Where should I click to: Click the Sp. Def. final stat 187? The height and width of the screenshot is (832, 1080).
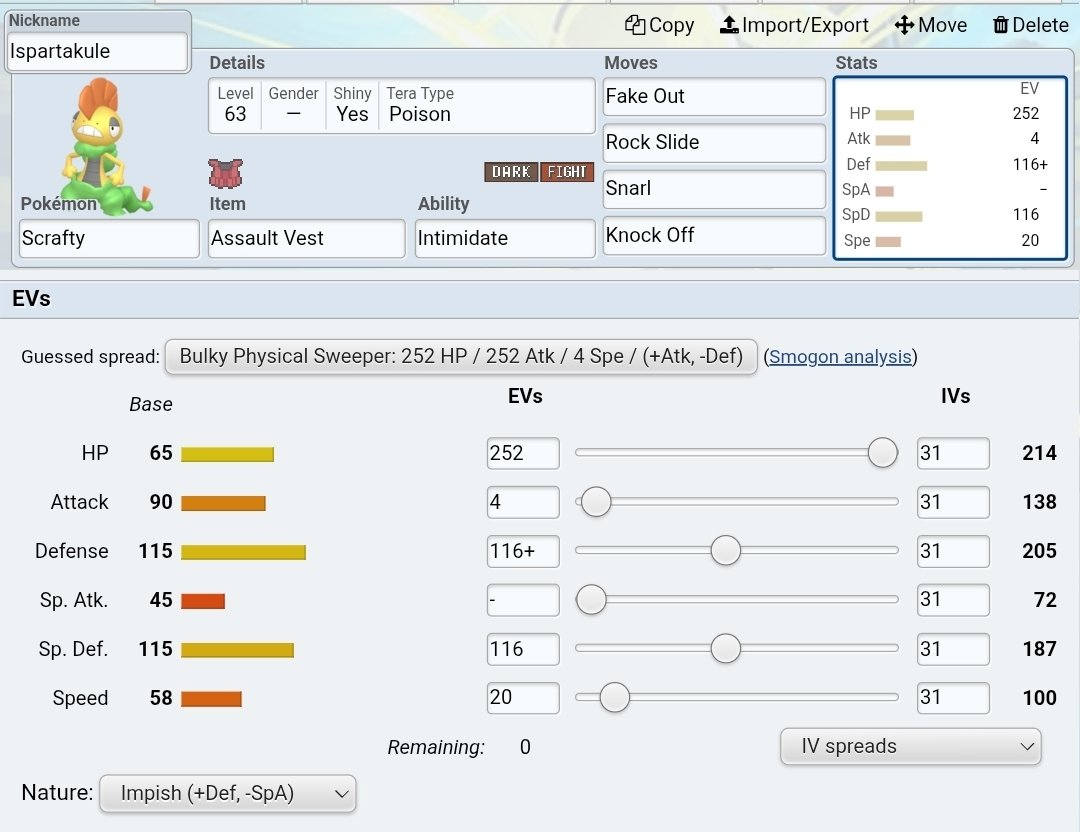coord(1040,649)
